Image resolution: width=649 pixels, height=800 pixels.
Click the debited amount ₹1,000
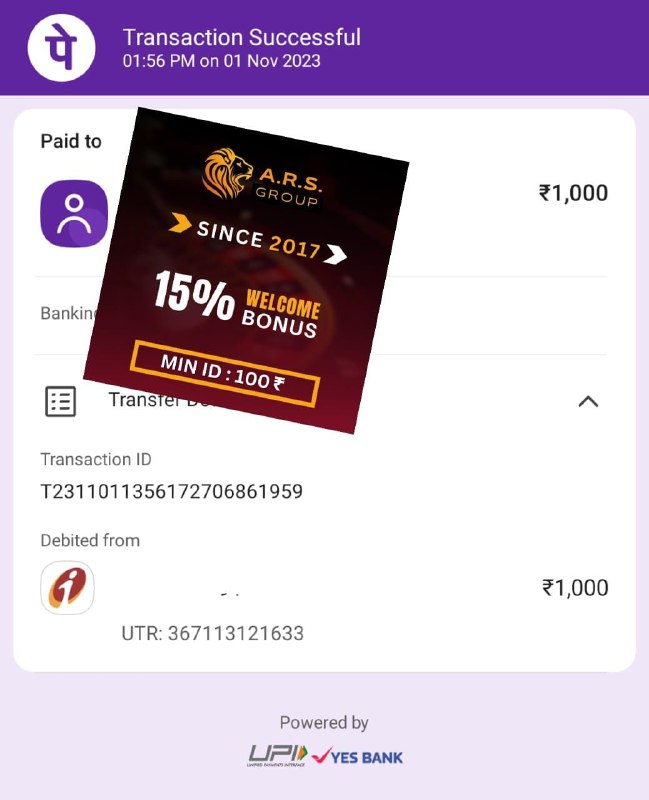pos(575,588)
